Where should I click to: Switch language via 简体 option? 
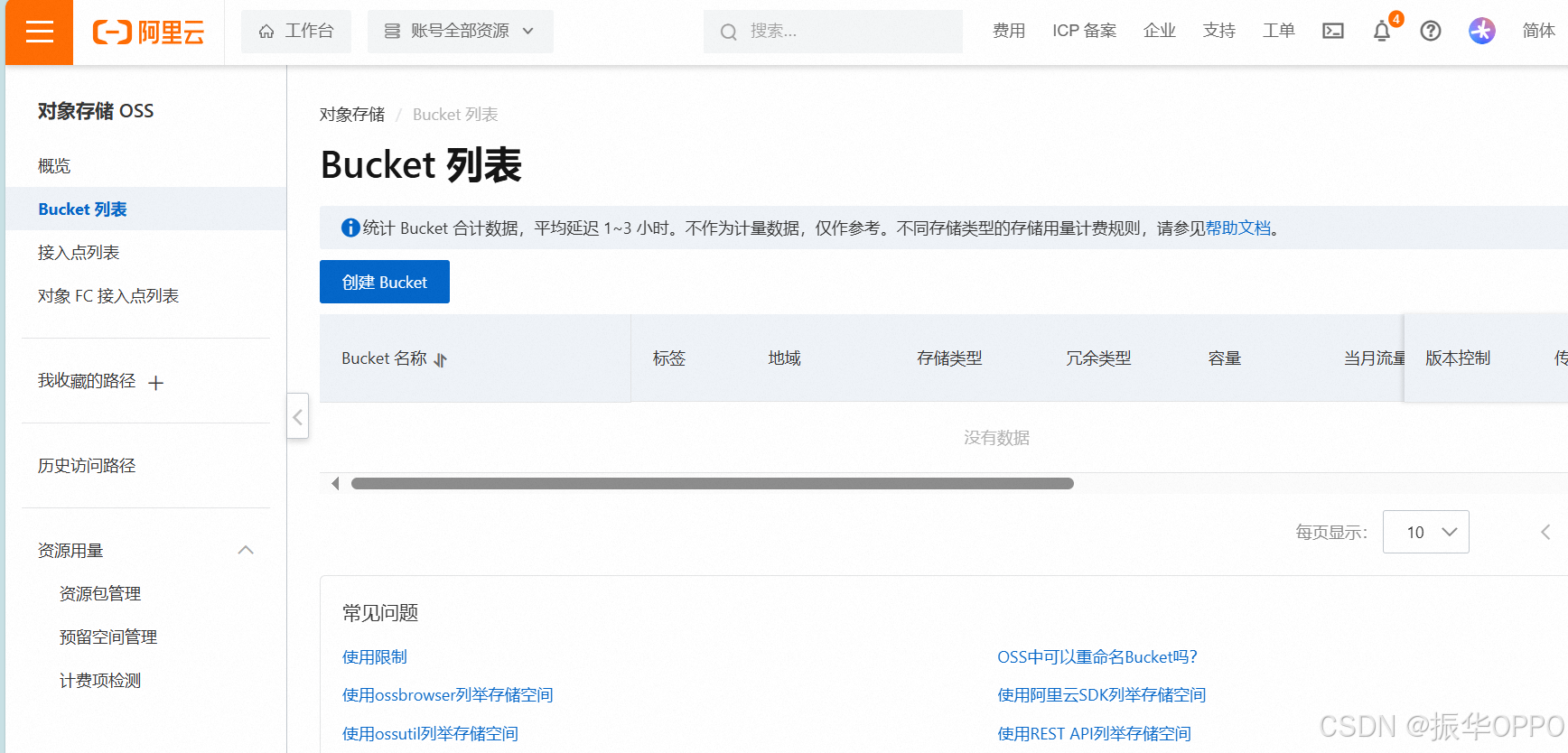(x=1539, y=31)
